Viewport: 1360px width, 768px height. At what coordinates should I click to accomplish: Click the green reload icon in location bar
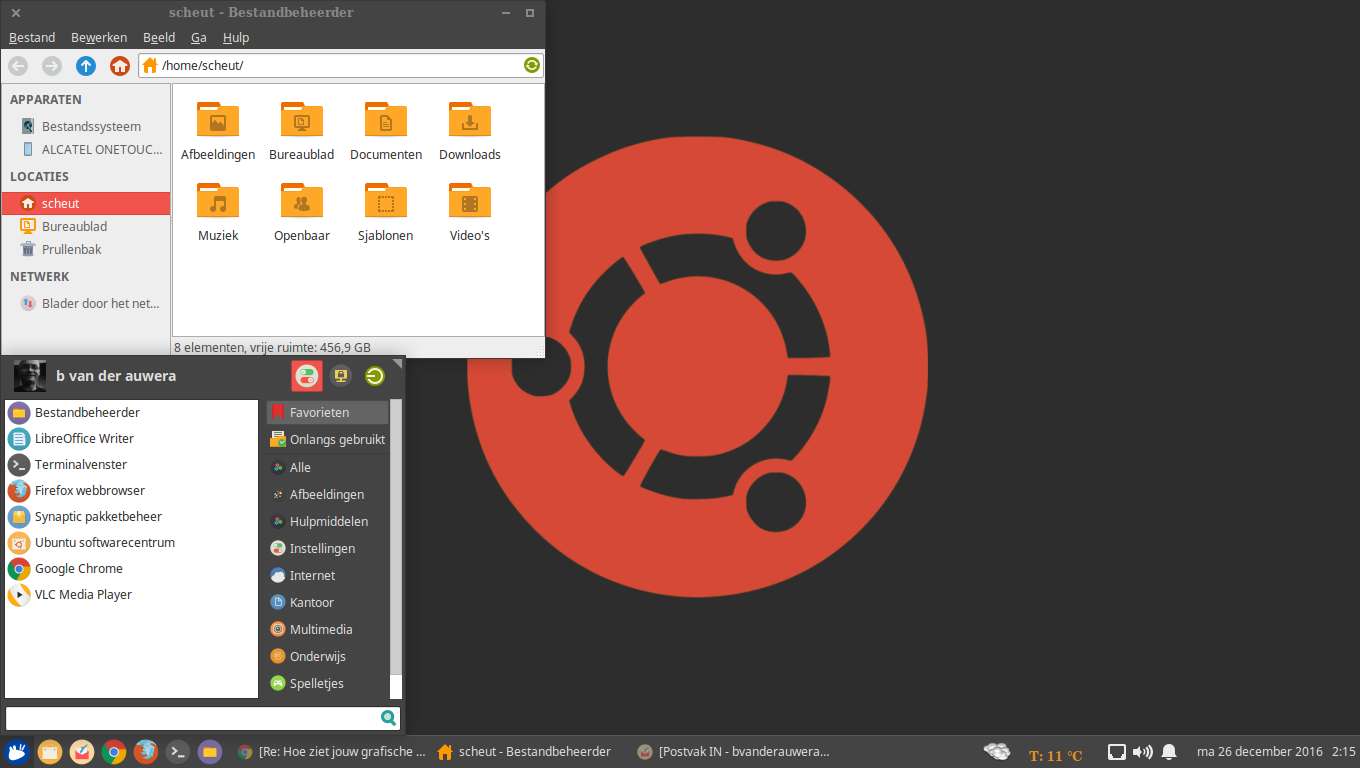[532, 65]
